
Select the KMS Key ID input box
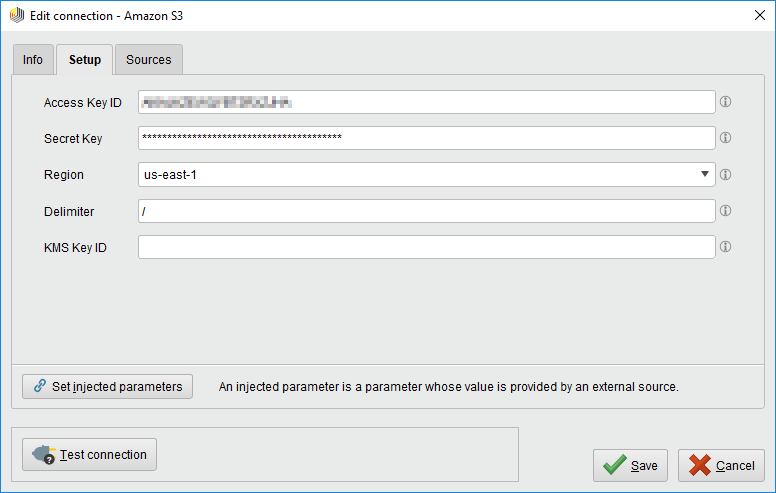pos(426,247)
